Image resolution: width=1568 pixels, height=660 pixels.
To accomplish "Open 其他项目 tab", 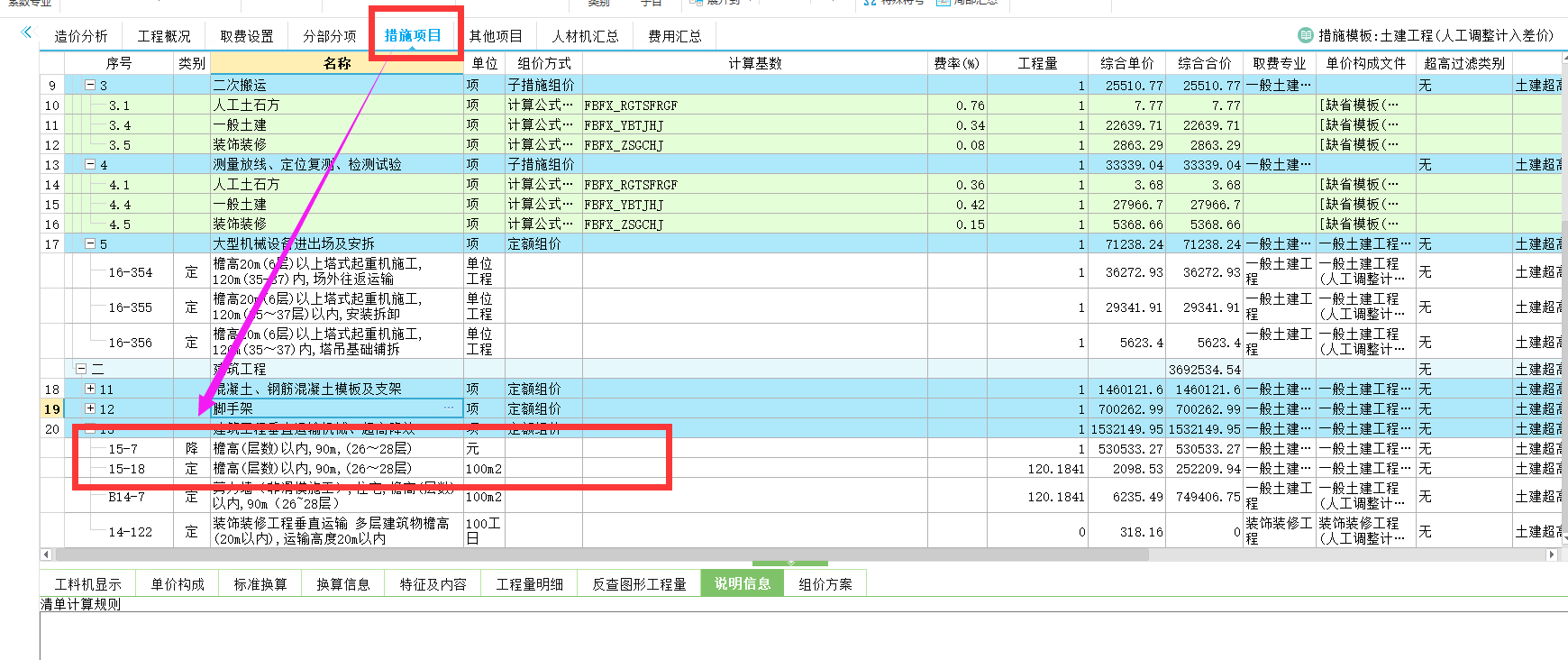I will point(496,36).
